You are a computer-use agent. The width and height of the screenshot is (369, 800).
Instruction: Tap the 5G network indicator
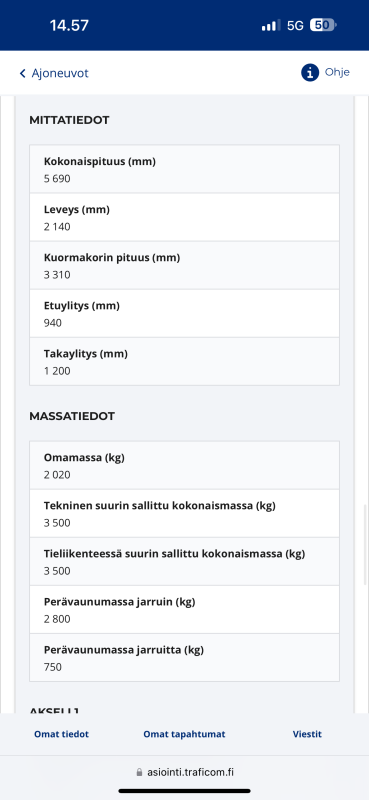click(295, 26)
